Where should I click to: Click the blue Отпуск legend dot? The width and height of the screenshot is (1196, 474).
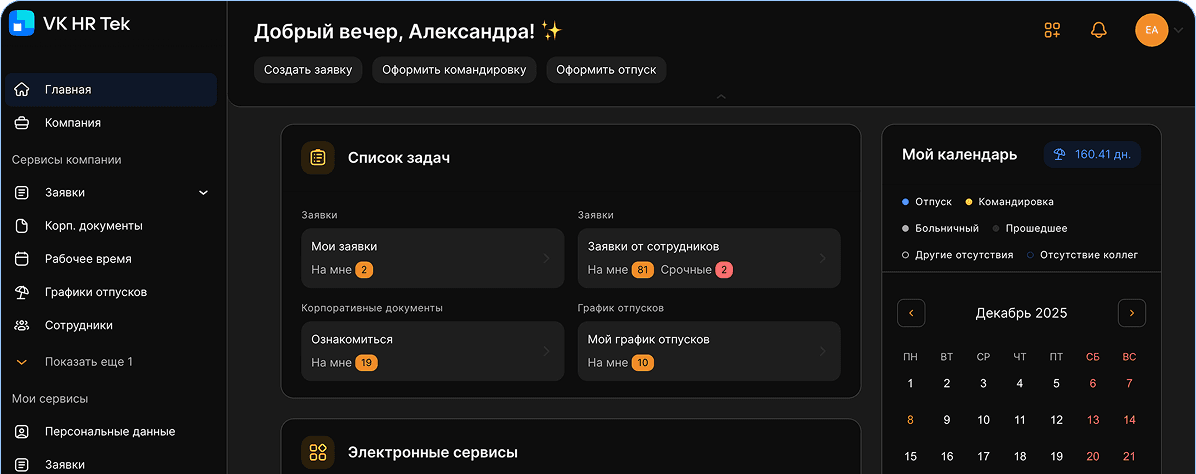click(905, 202)
